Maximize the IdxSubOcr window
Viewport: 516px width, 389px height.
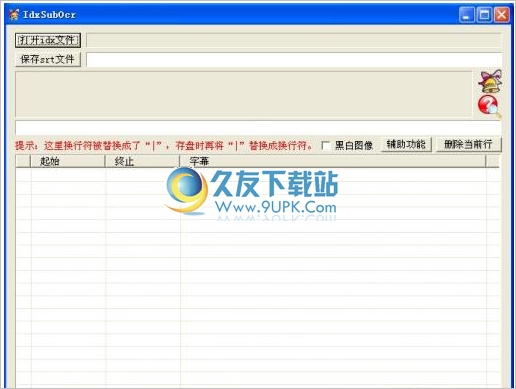tap(484, 15)
